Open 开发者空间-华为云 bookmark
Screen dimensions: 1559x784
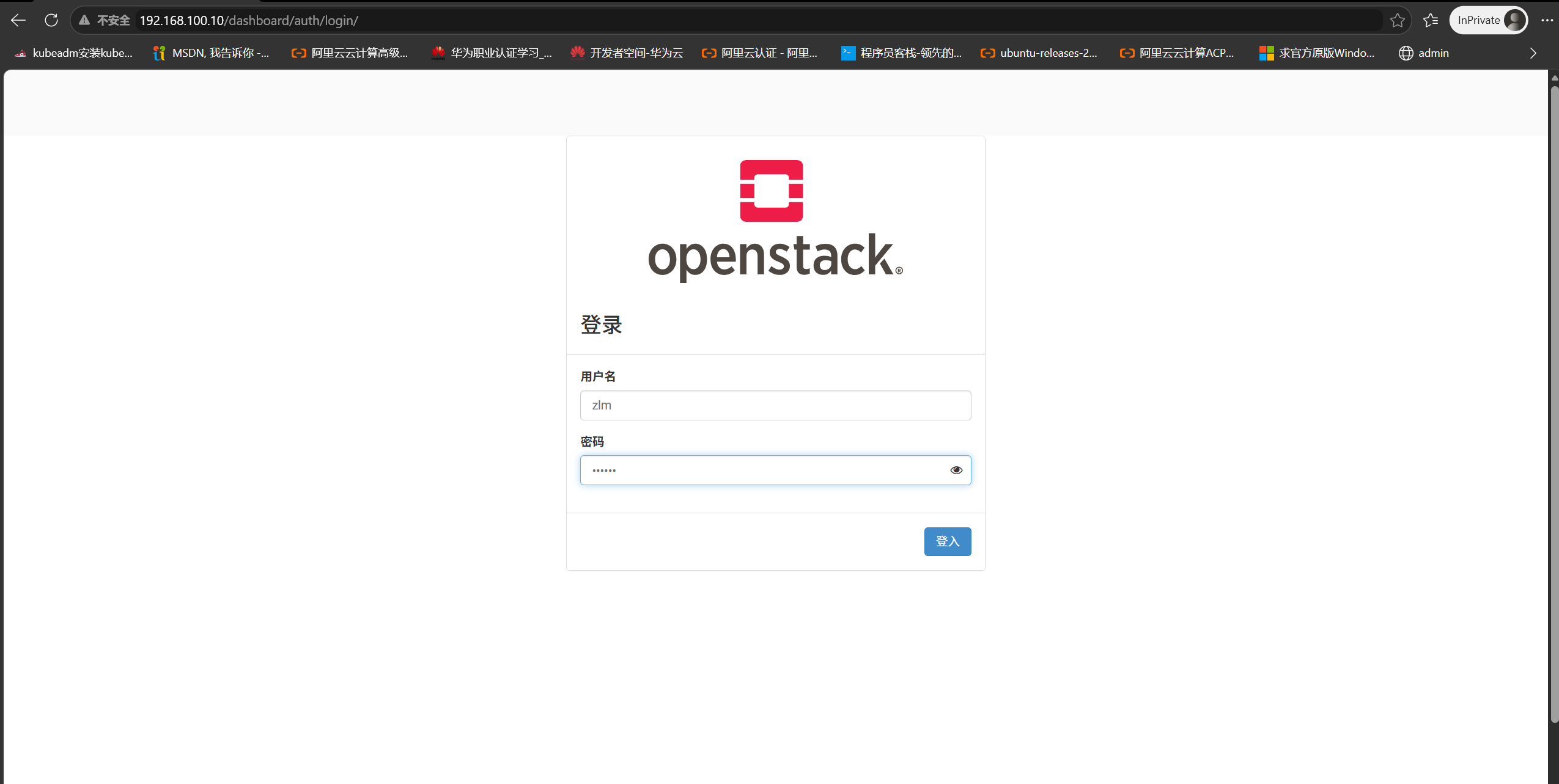[627, 53]
